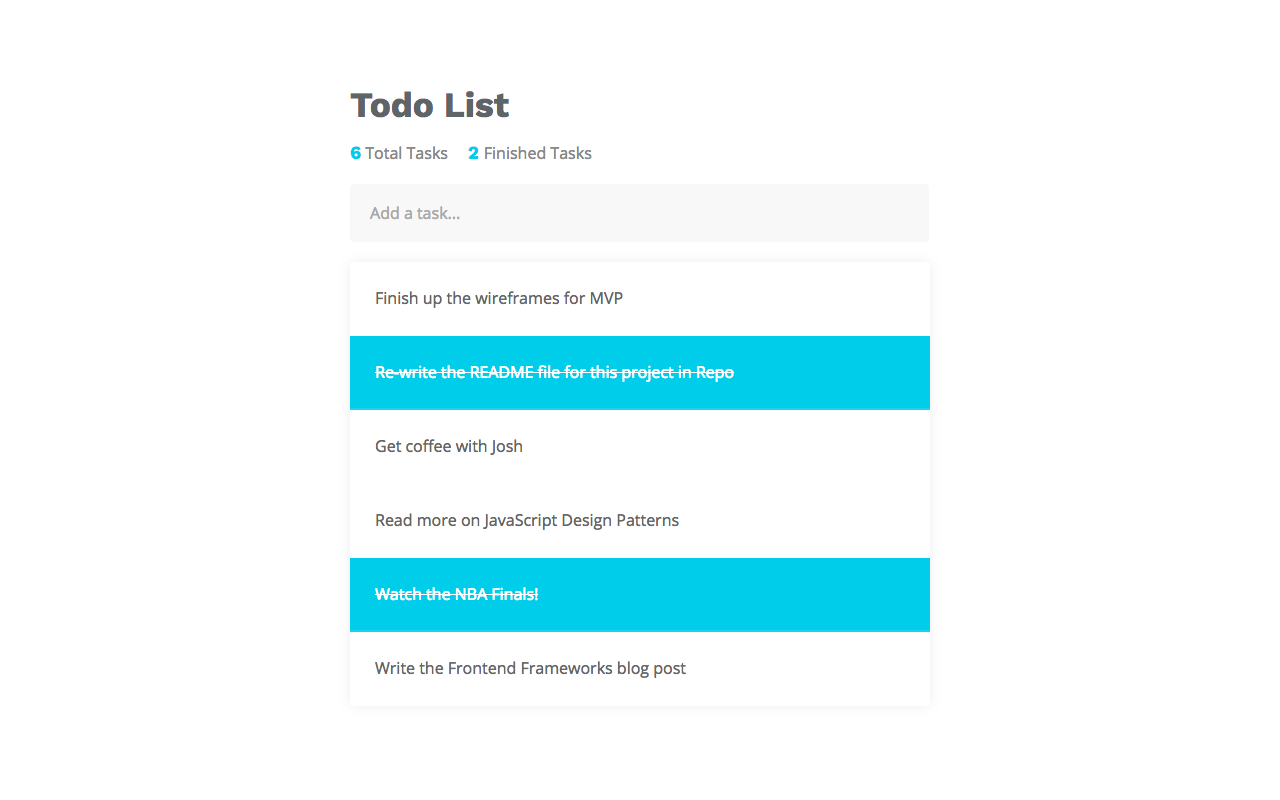Click the total tasks count number 6

[x=355, y=153]
